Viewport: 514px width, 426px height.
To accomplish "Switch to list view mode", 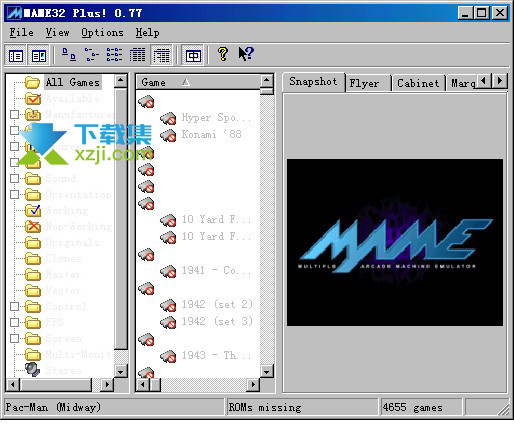I will pos(114,54).
